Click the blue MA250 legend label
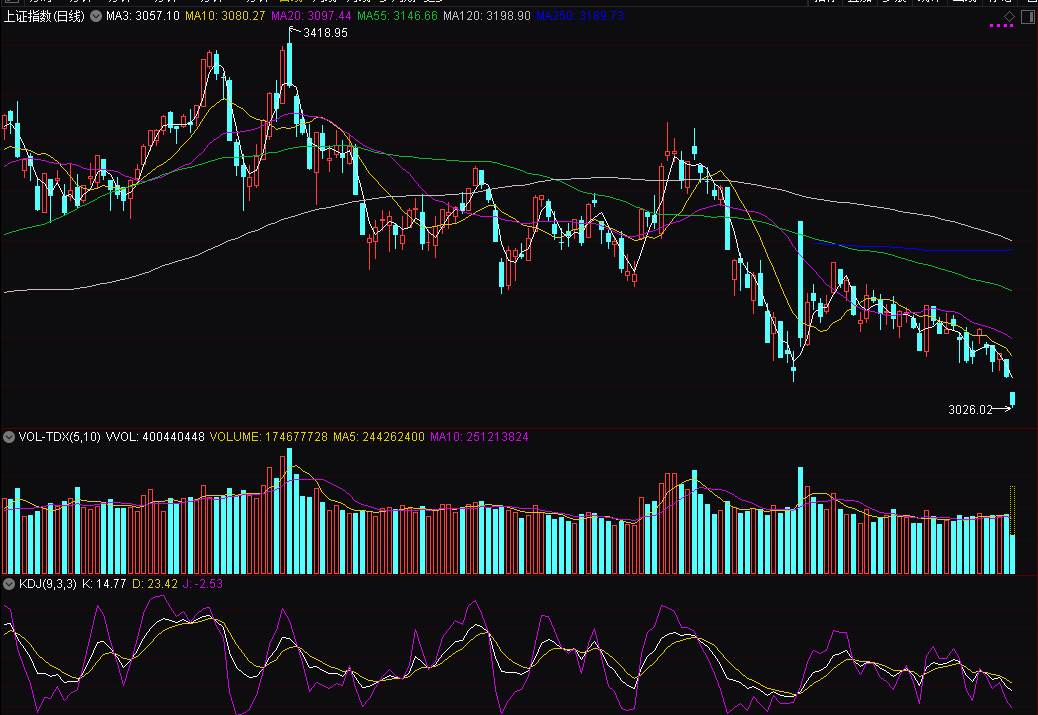Screen dimensions: 1038x715 pyautogui.click(x=580, y=17)
